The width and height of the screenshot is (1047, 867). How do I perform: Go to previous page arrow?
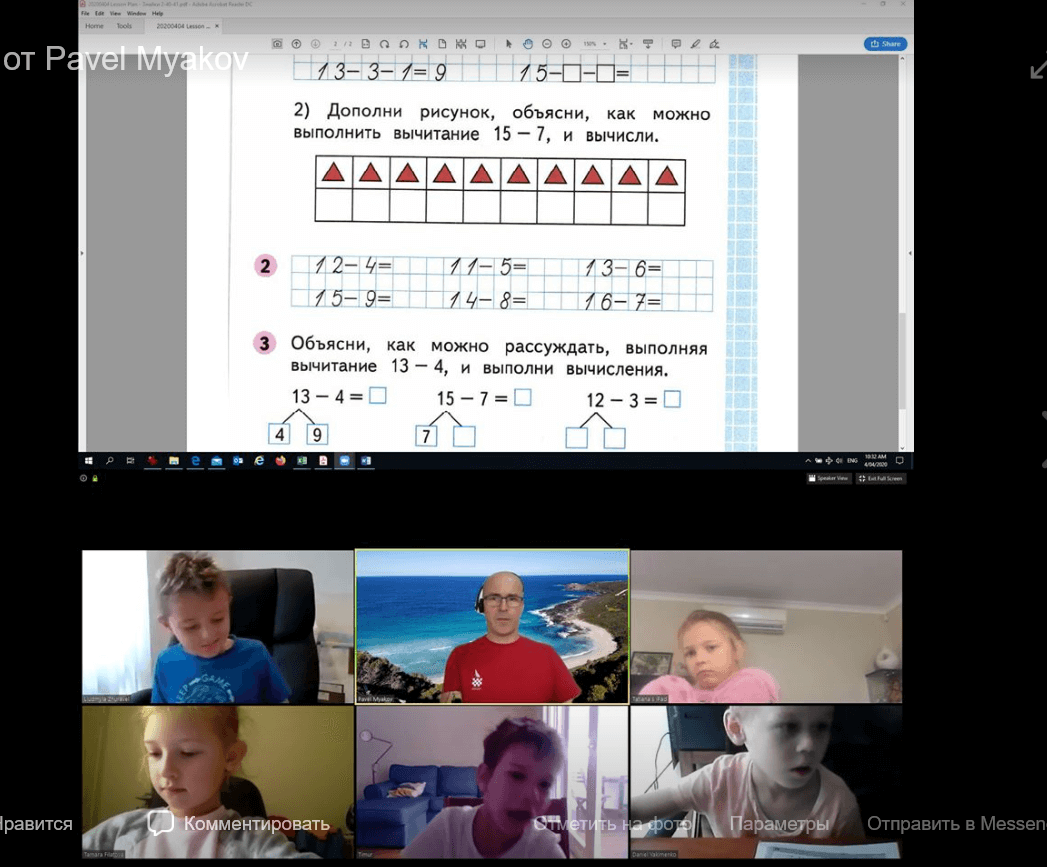[296, 44]
